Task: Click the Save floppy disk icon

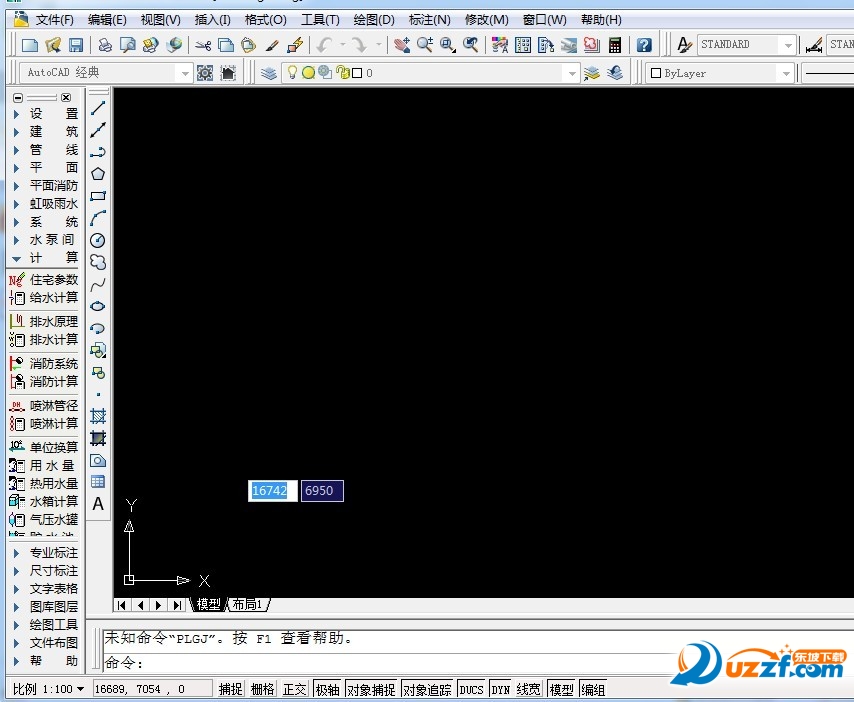Action: coord(76,45)
